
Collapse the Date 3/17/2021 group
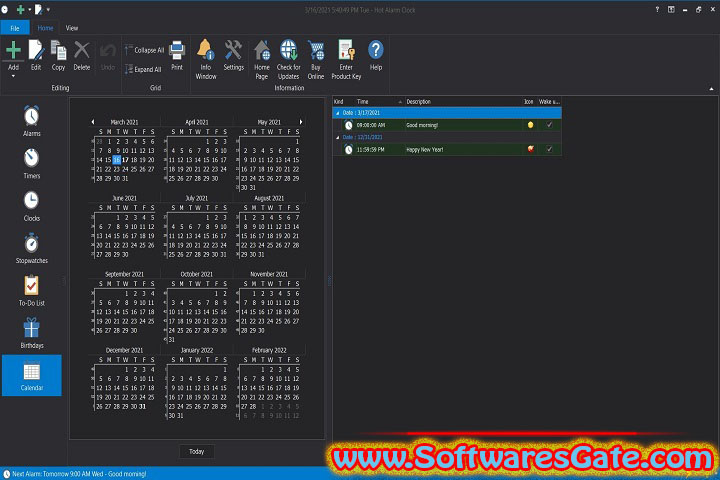tap(338, 113)
